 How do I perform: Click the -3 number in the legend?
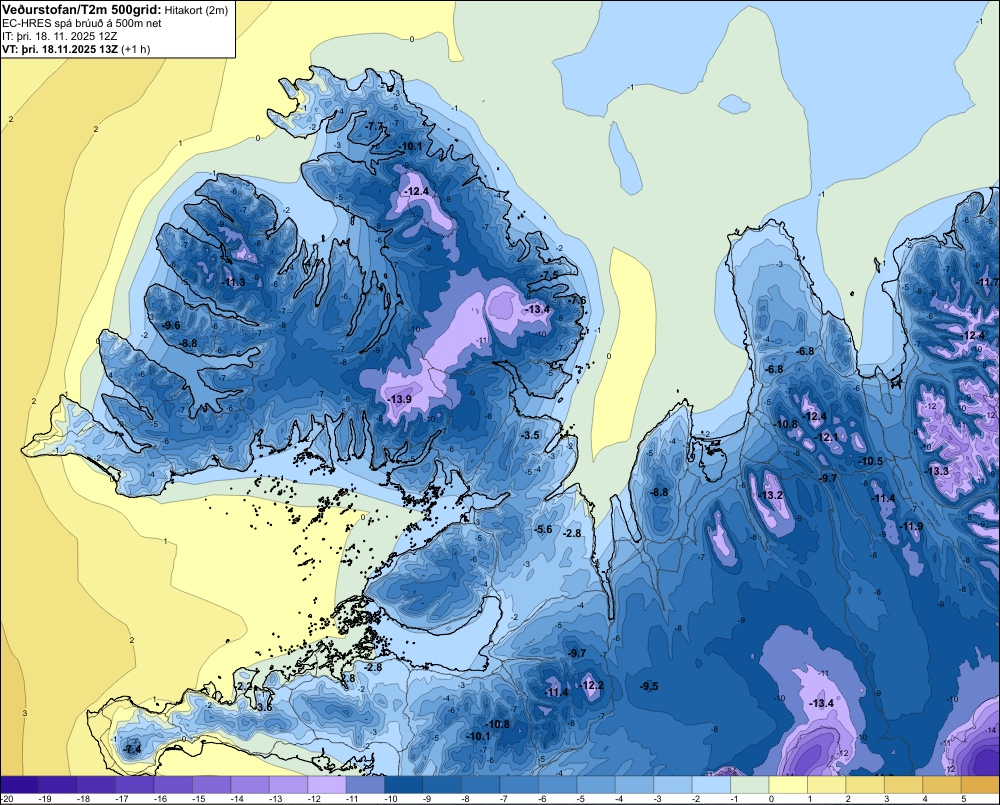[659, 799]
